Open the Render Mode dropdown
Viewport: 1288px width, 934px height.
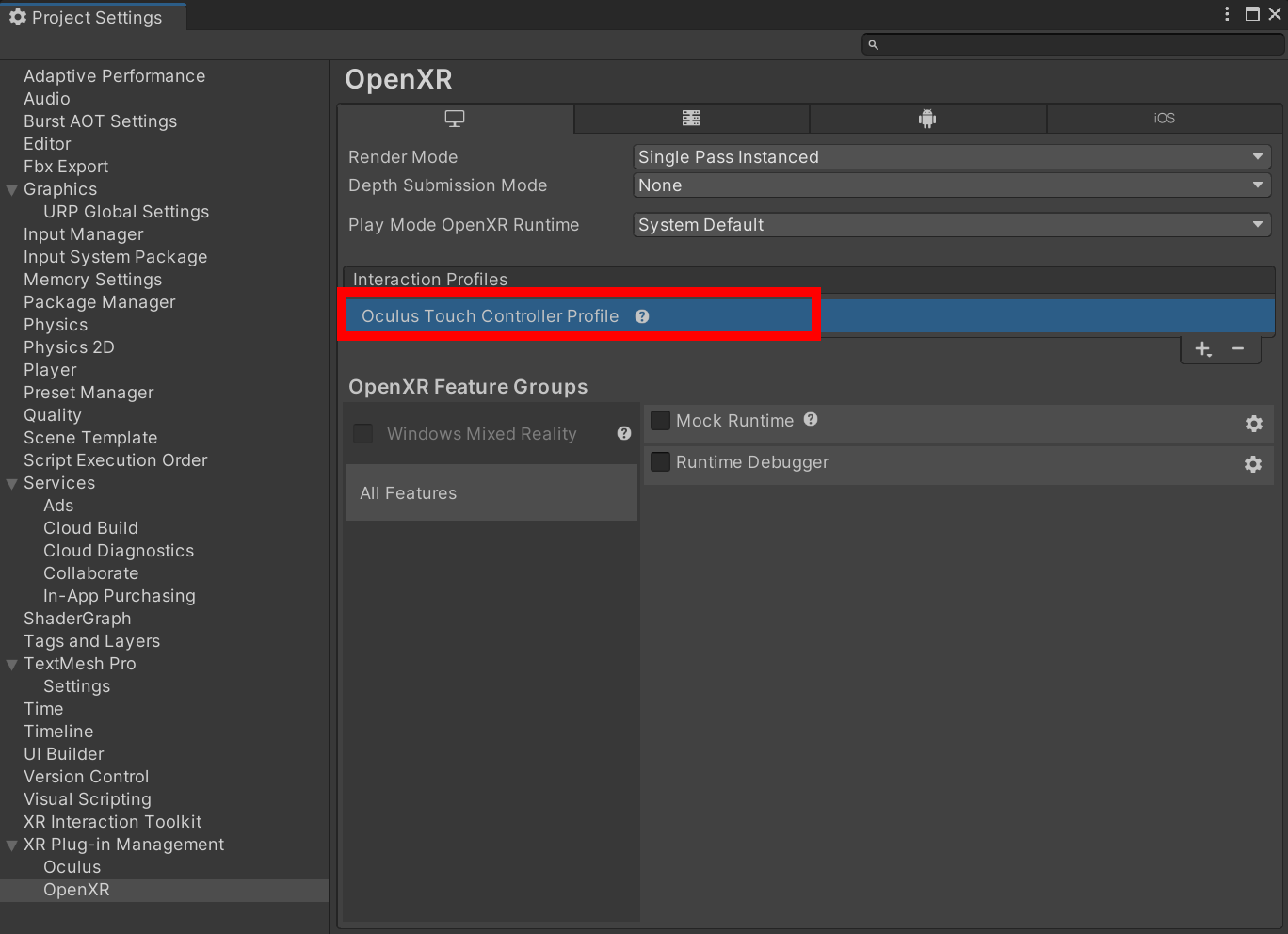click(952, 157)
